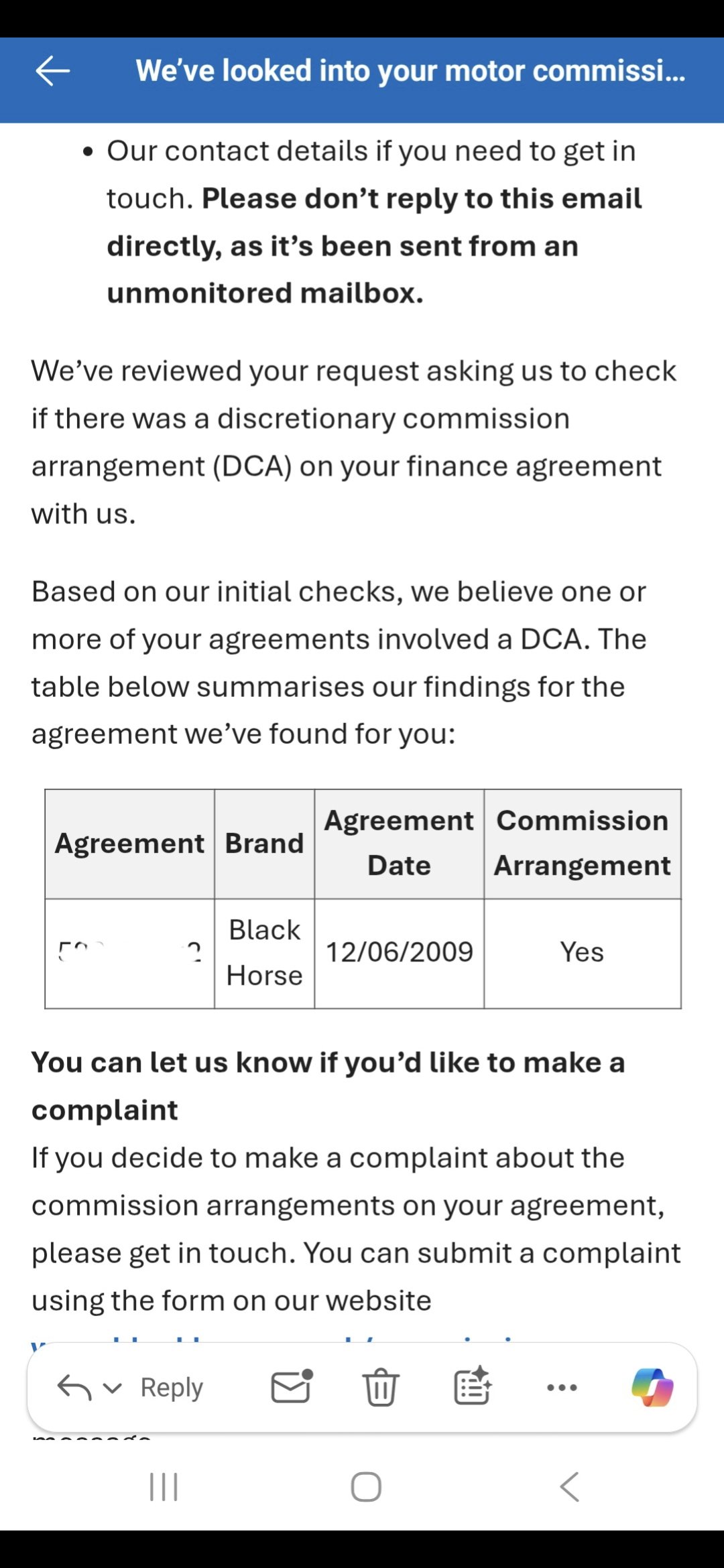Tap the partially hidden agreement number cell
The height and width of the screenshot is (1568, 724).
[x=129, y=952]
